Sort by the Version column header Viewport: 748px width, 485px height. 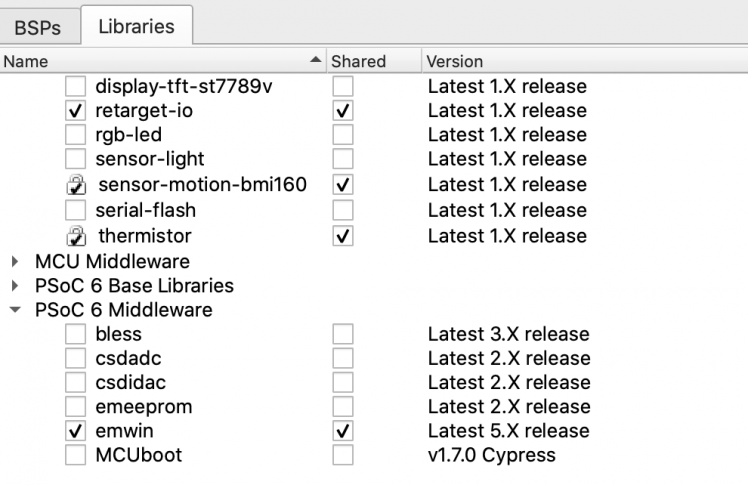455,61
